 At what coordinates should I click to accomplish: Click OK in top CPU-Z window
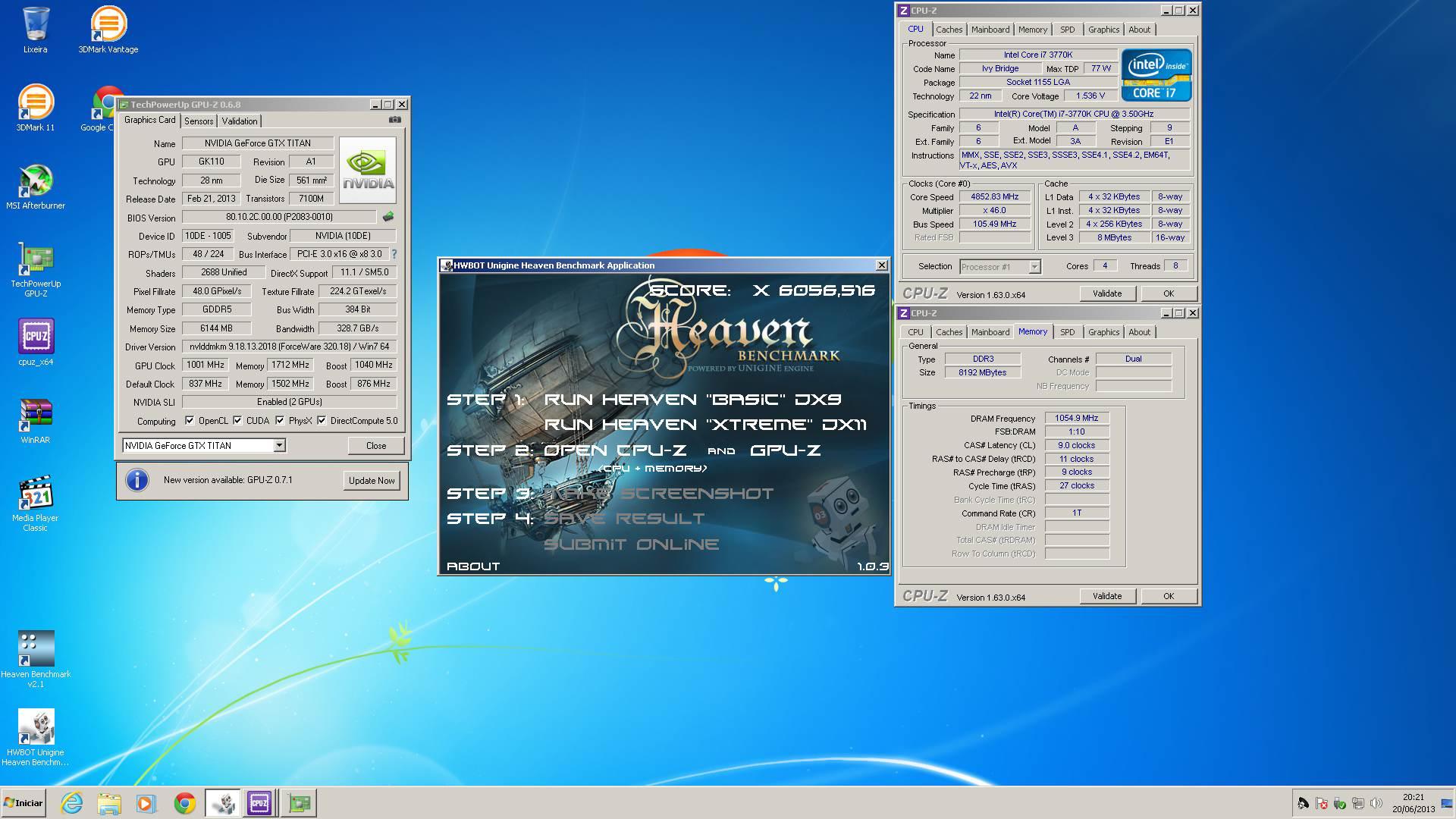point(1169,293)
